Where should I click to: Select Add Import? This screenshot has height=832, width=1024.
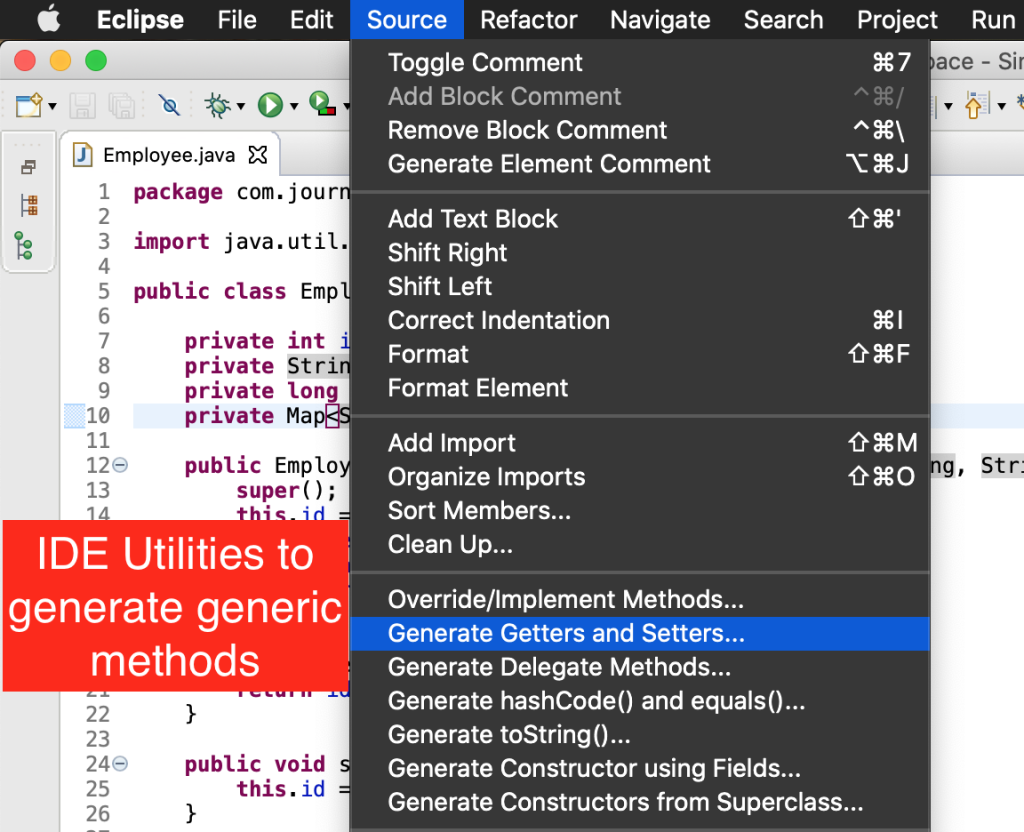[x=640, y=443]
